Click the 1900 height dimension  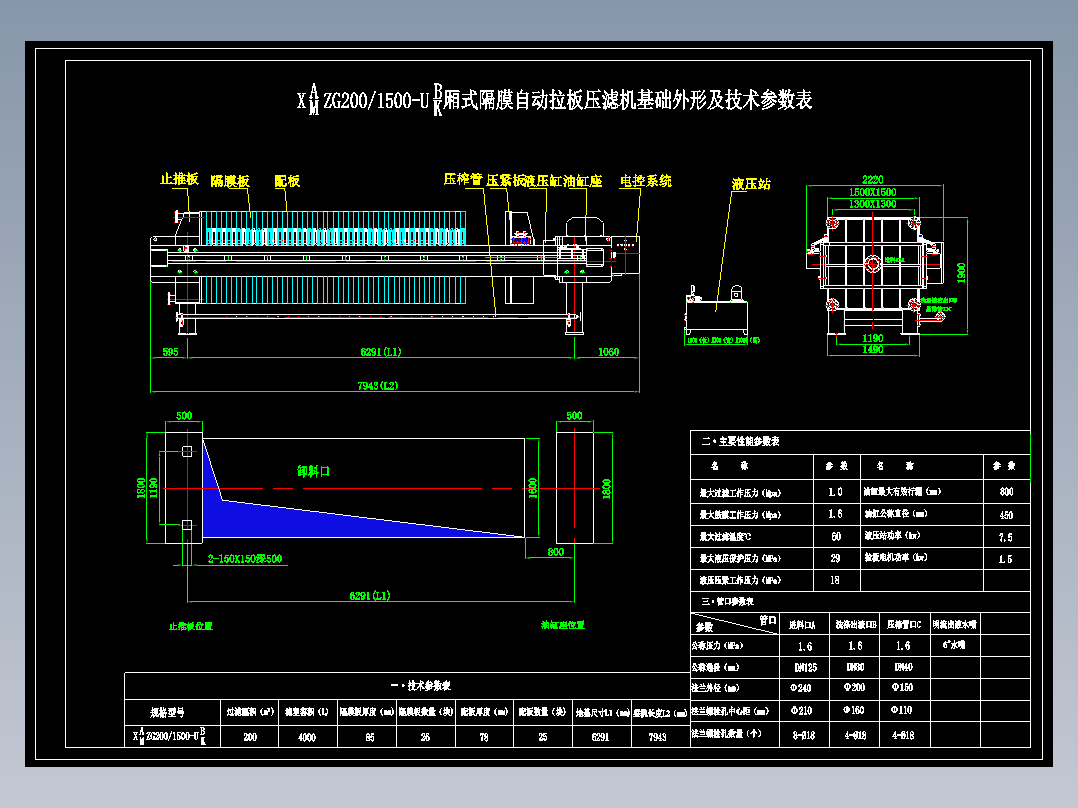961,272
